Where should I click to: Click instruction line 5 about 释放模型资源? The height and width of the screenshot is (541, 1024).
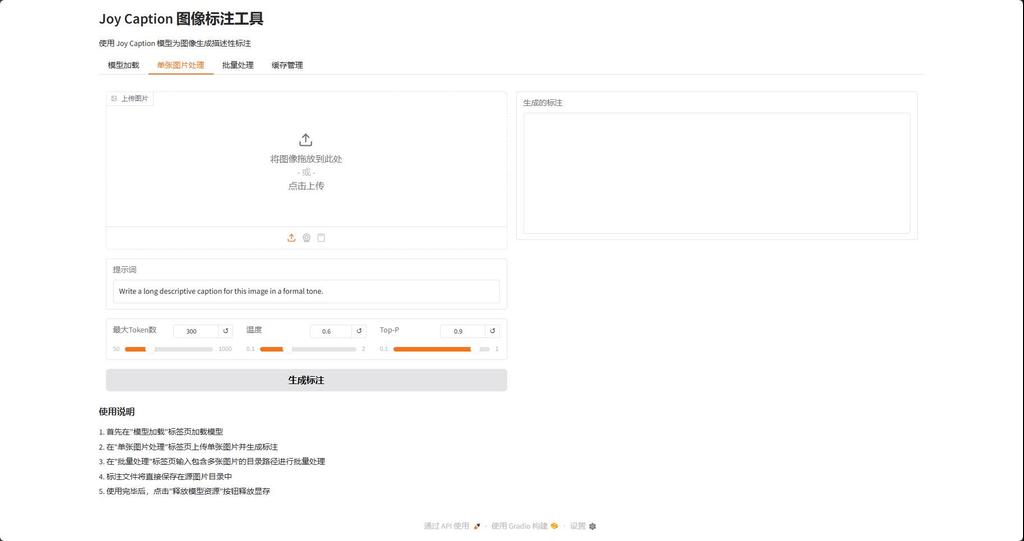184,491
